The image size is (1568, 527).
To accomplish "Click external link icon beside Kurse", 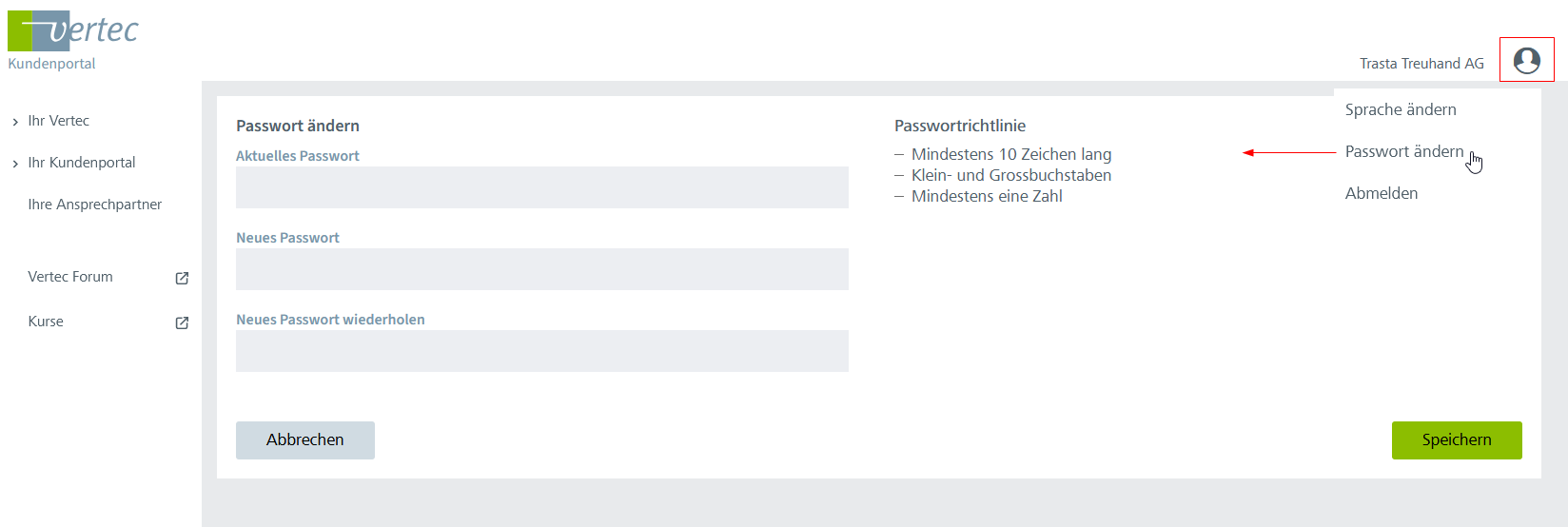I will 182,322.
